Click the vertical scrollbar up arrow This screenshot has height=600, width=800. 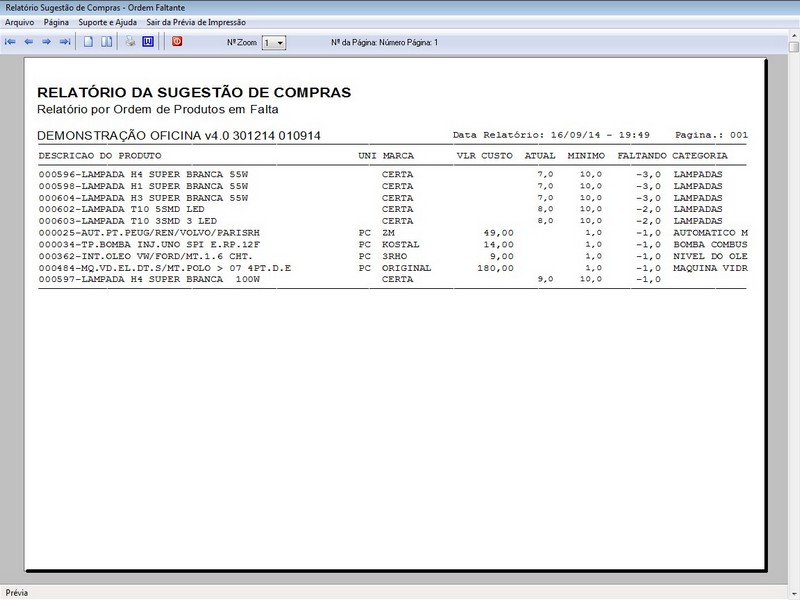[x=794, y=35]
